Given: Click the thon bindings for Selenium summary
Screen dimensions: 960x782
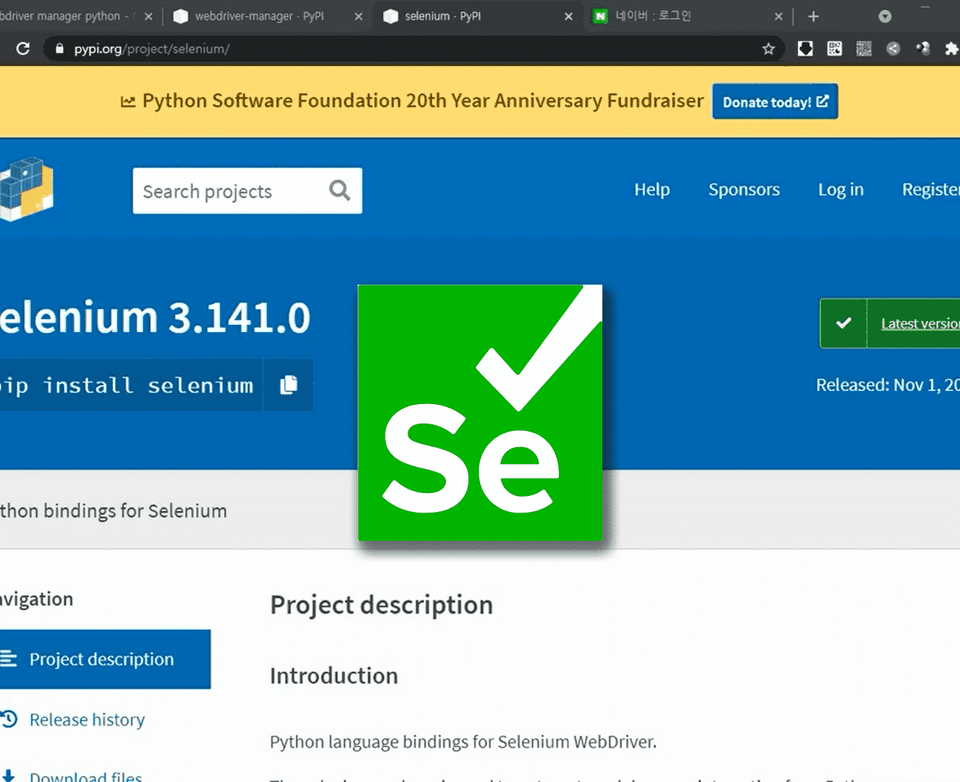Looking at the screenshot, I should click(113, 511).
